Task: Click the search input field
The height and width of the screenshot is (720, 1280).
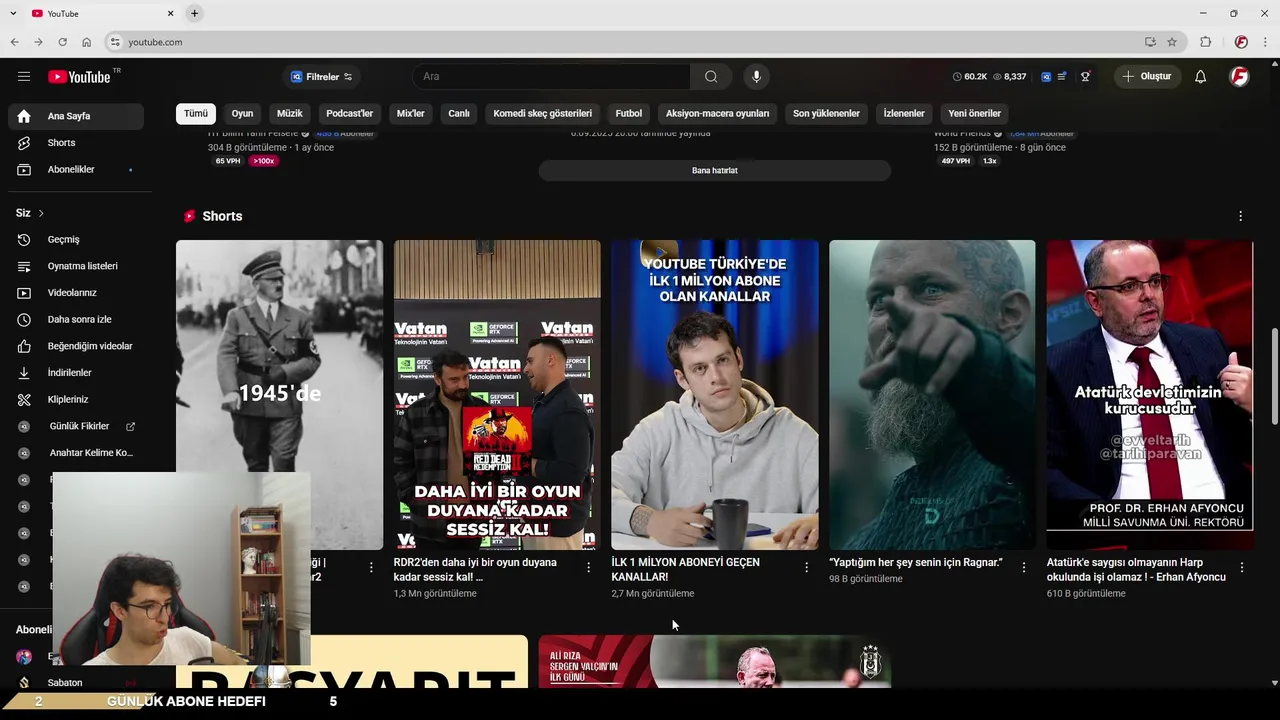Action: click(551, 77)
